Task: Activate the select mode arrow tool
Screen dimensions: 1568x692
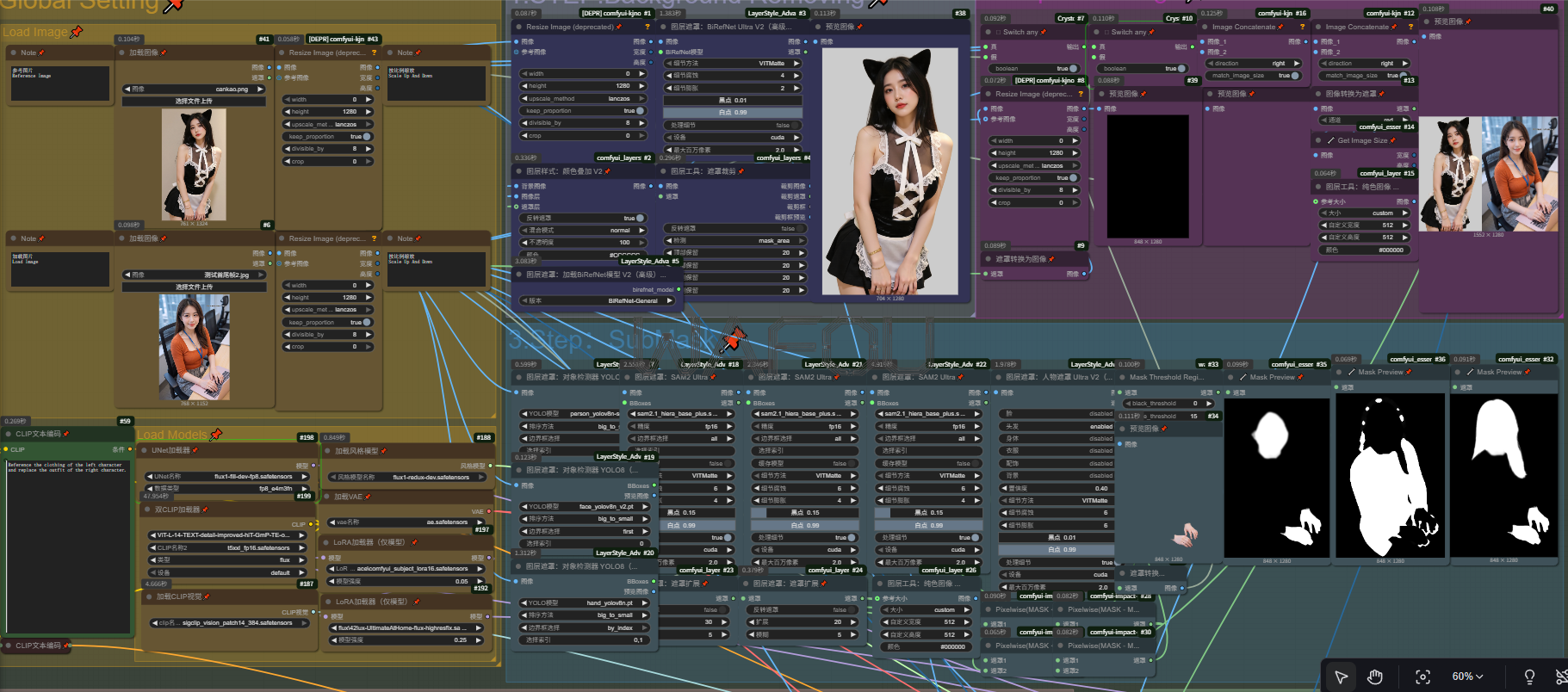Action: coord(1341,677)
